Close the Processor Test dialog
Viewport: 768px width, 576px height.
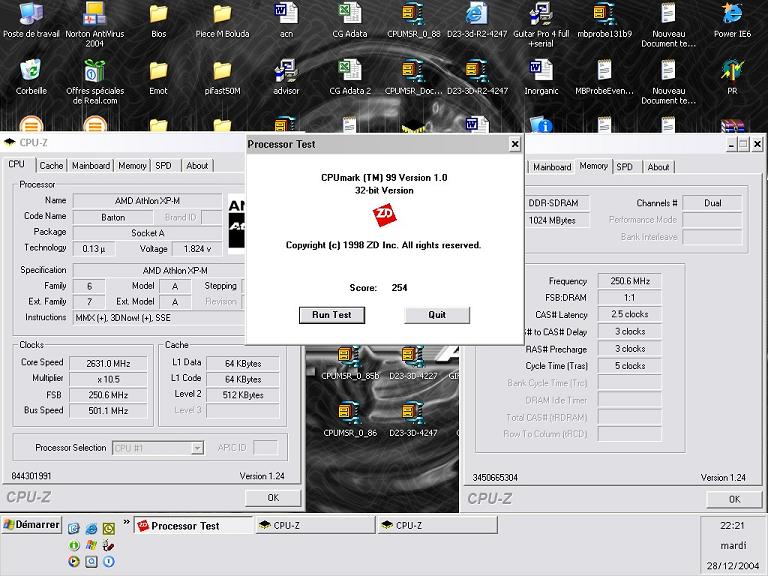click(515, 144)
